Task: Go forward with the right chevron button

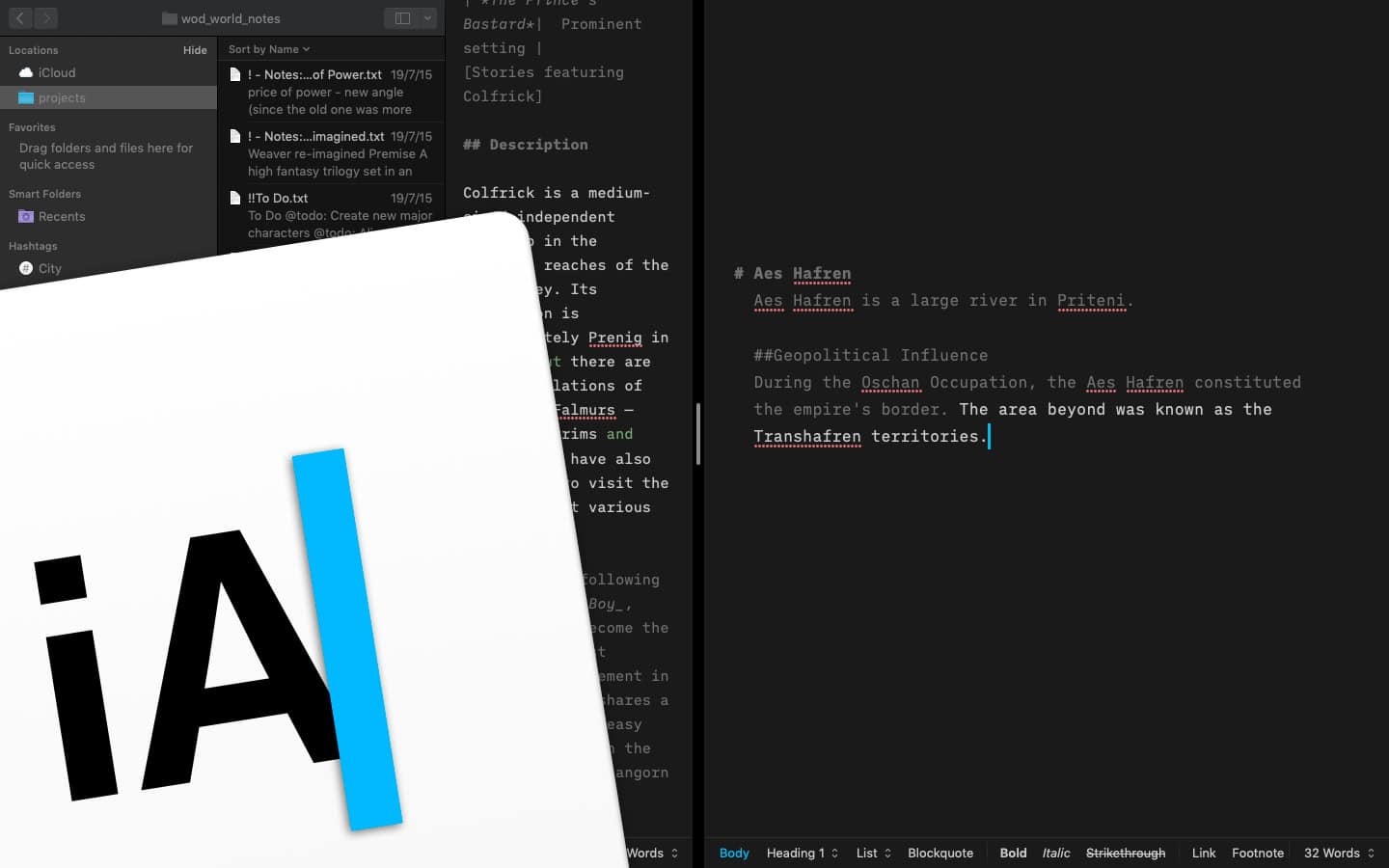Action: pyautogui.click(x=45, y=17)
